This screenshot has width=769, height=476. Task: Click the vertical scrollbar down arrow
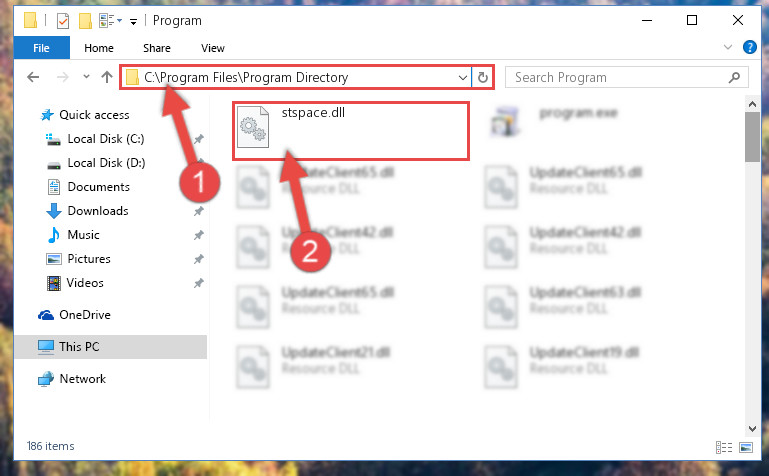(x=752, y=428)
